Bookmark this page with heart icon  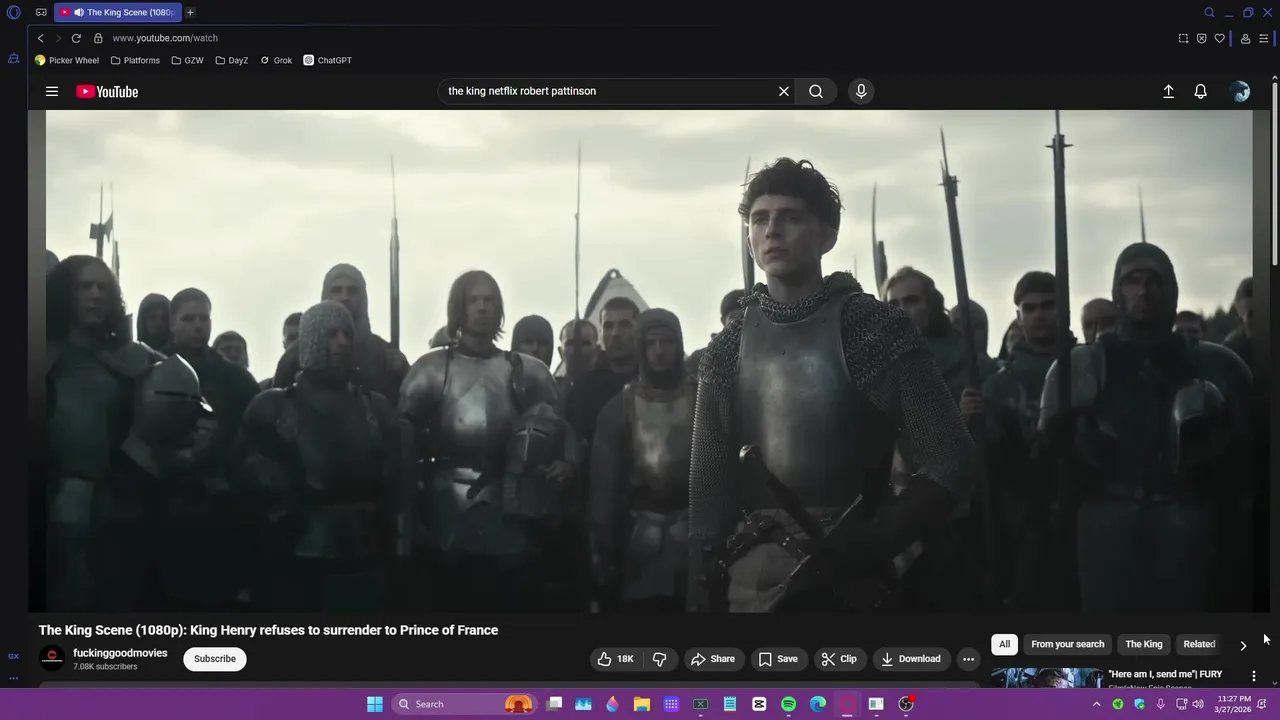[x=1219, y=38]
